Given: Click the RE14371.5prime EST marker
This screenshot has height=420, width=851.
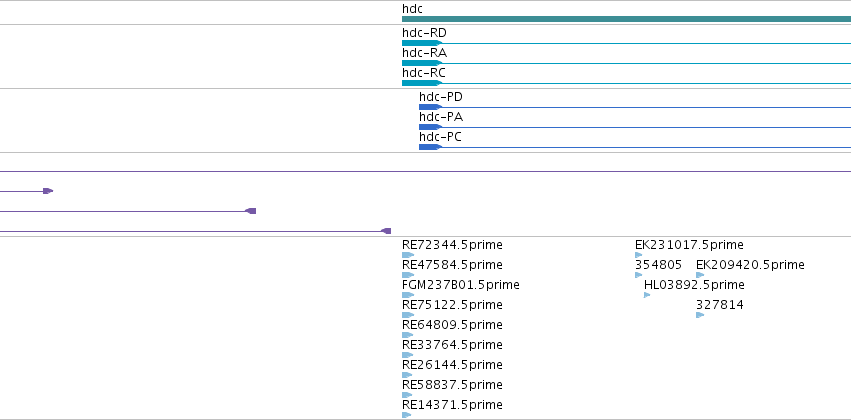Looking at the screenshot, I should click(x=407, y=415).
